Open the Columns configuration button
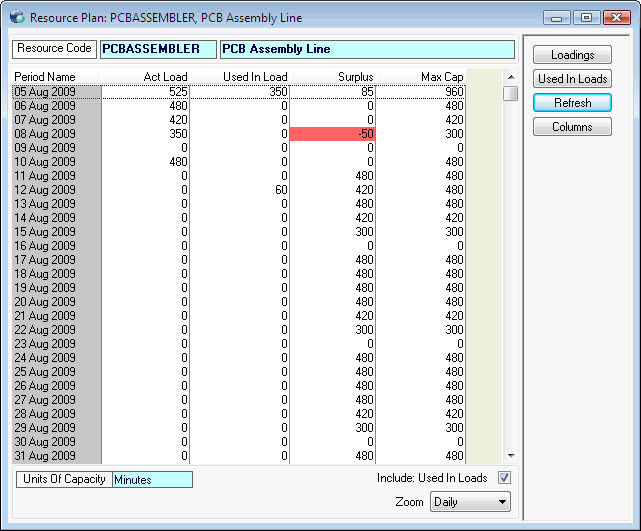This screenshot has height=531, width=641. click(x=572, y=127)
